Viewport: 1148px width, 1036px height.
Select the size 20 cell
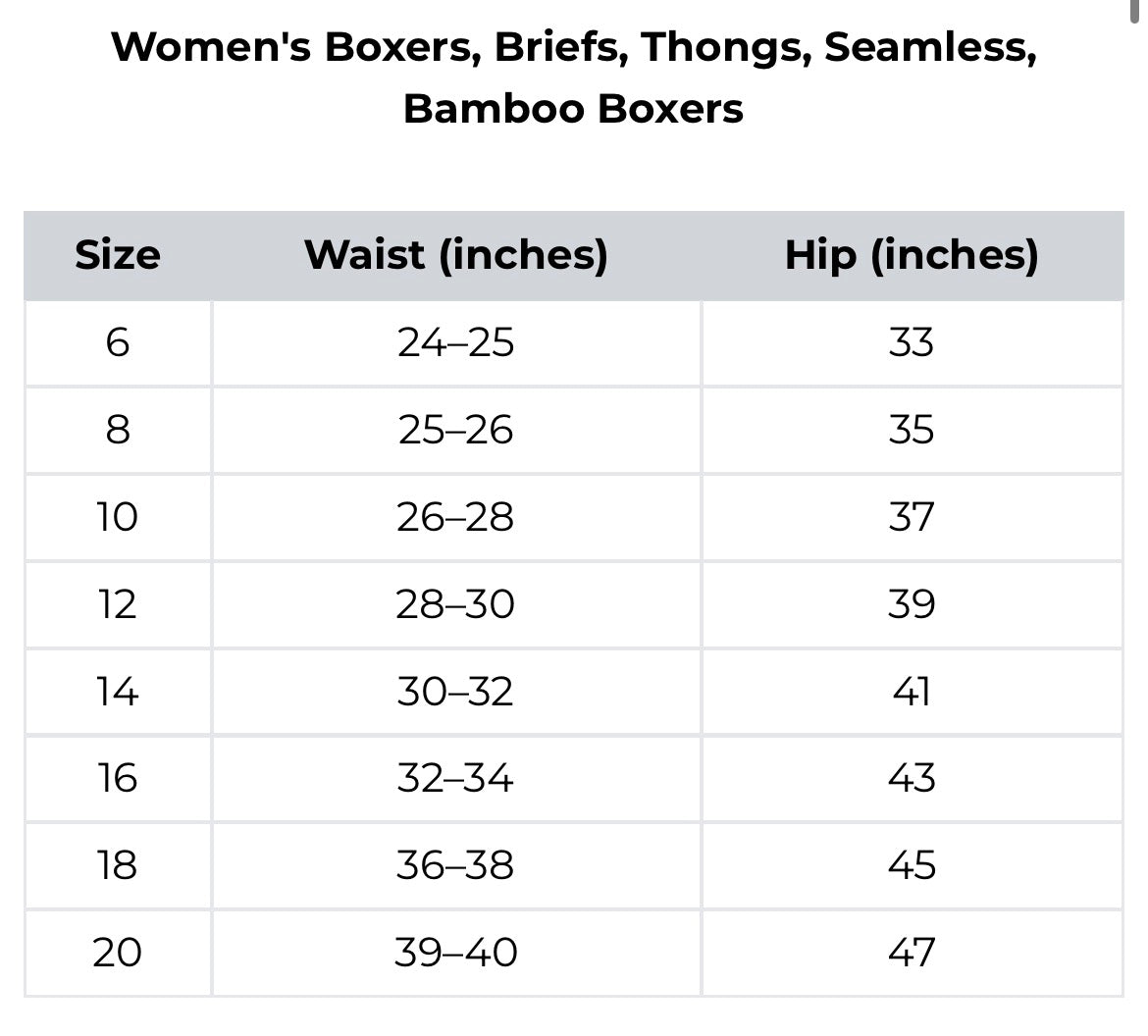point(117,953)
